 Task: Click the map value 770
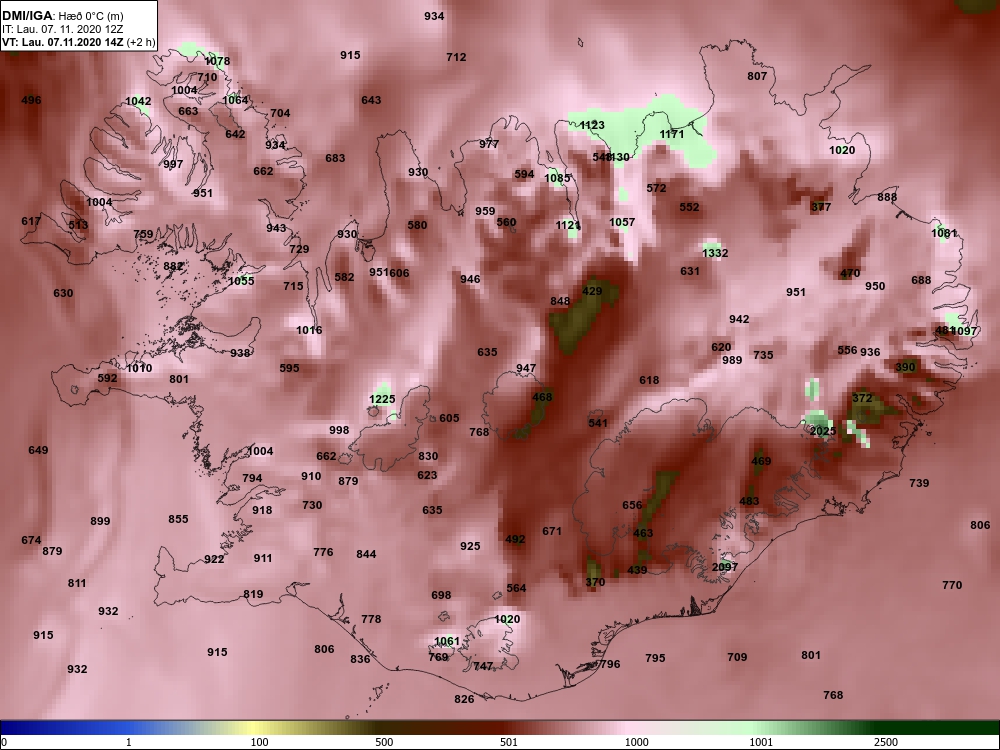[952, 585]
